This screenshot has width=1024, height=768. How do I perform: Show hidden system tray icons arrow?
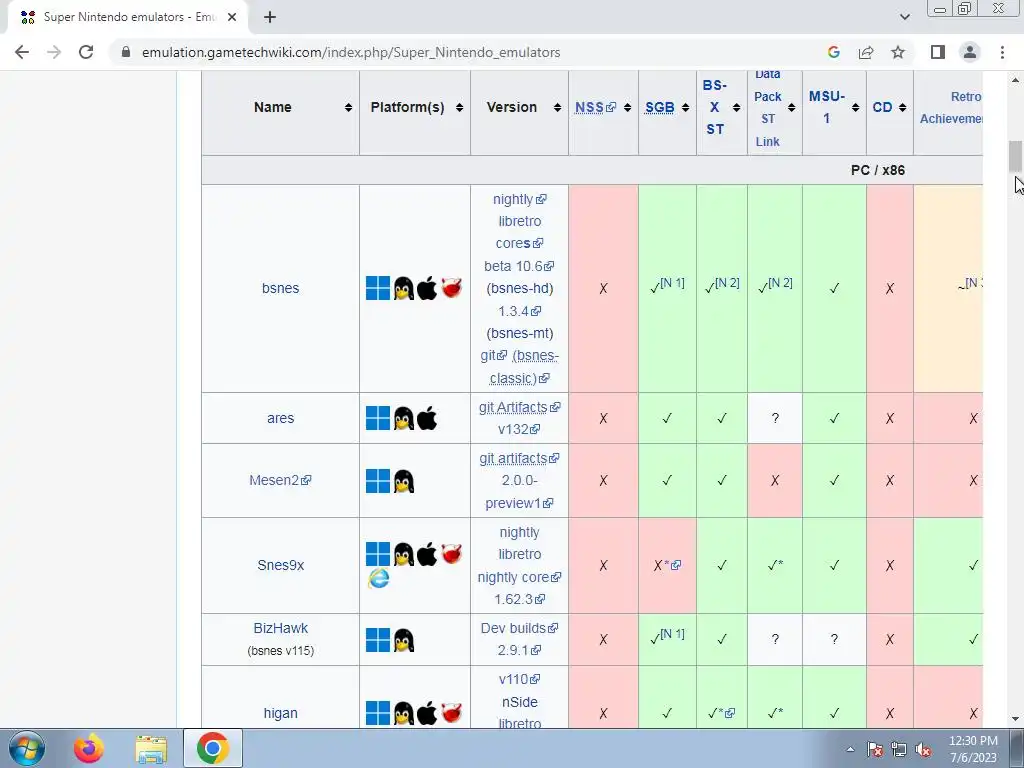[x=850, y=749]
